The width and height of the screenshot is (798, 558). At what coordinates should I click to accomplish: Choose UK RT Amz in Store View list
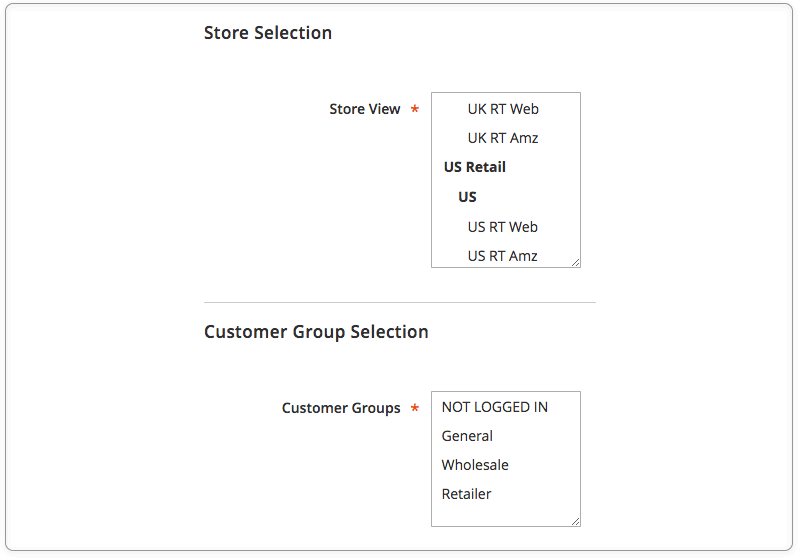505,138
